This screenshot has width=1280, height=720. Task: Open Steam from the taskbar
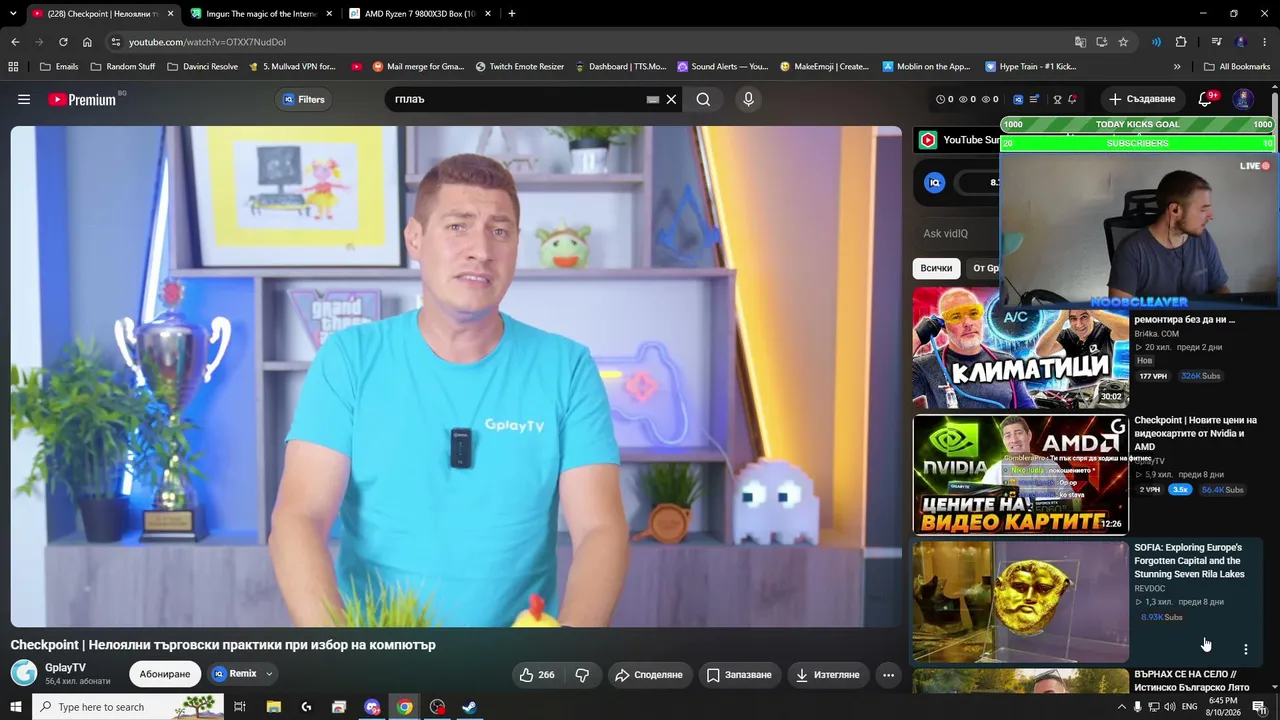(x=469, y=707)
